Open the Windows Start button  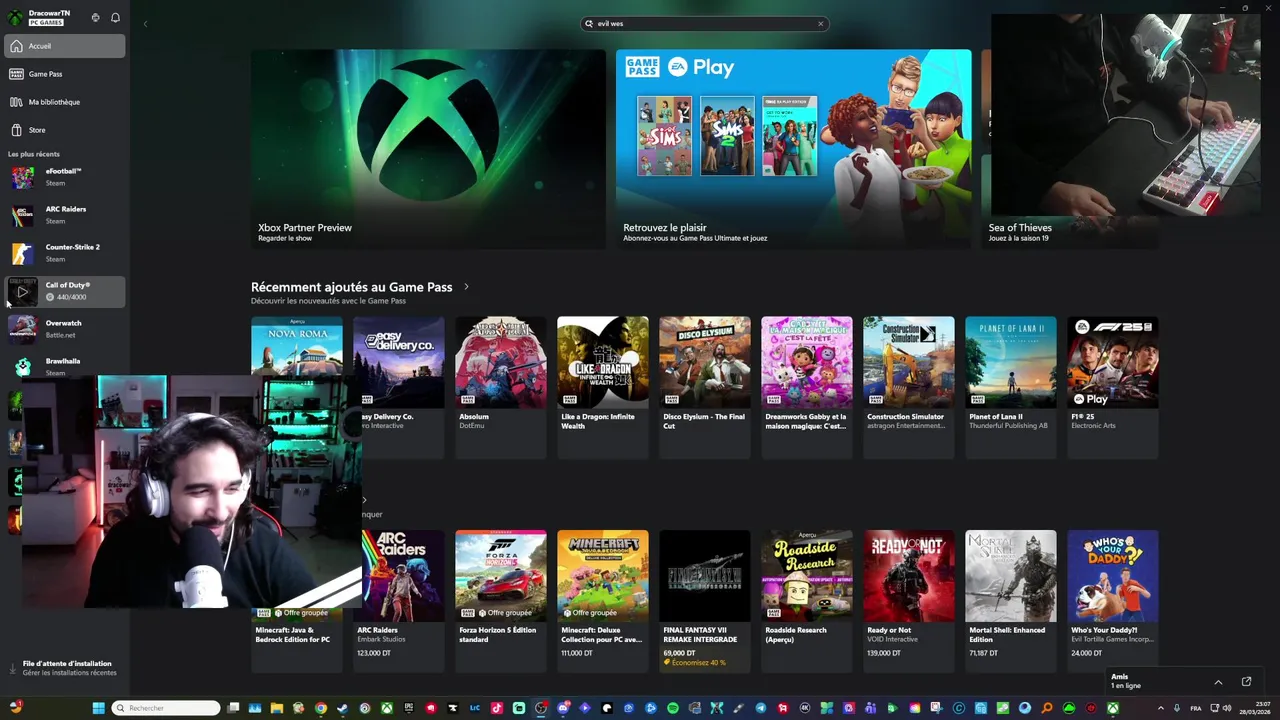coord(98,708)
